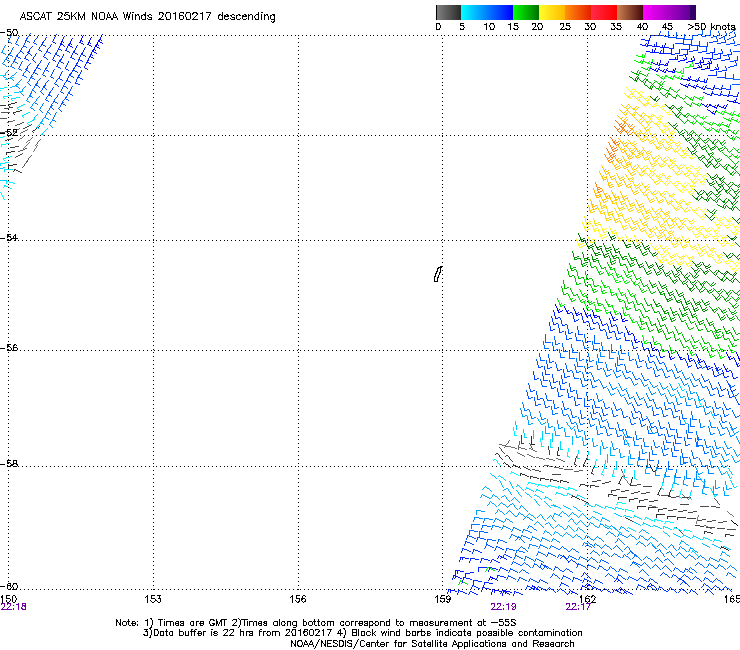This screenshot has height=650, width=740.
Task: Click the "-52" latitude label
Action: (9, 133)
